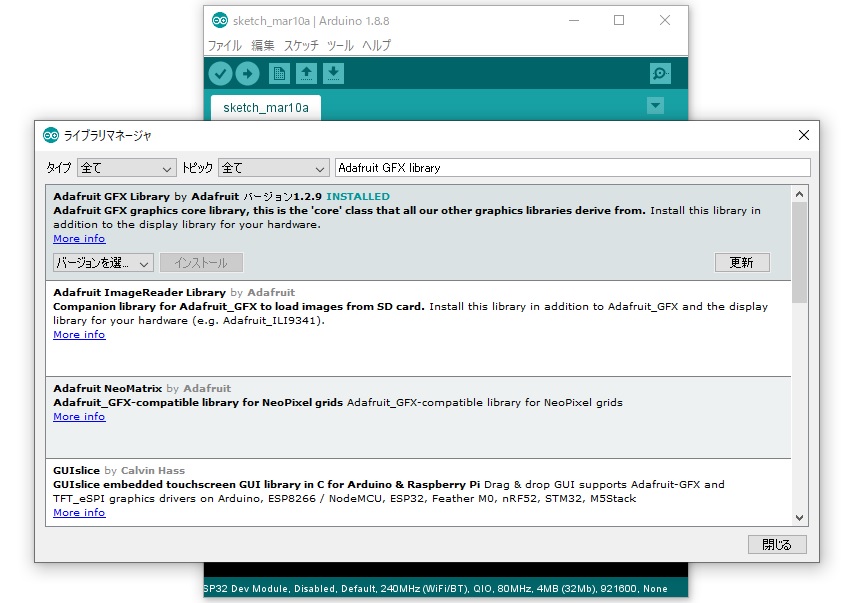Viewport: 855px width, 603px height.
Task: Open the トピック dropdown filter
Action: coord(273,168)
